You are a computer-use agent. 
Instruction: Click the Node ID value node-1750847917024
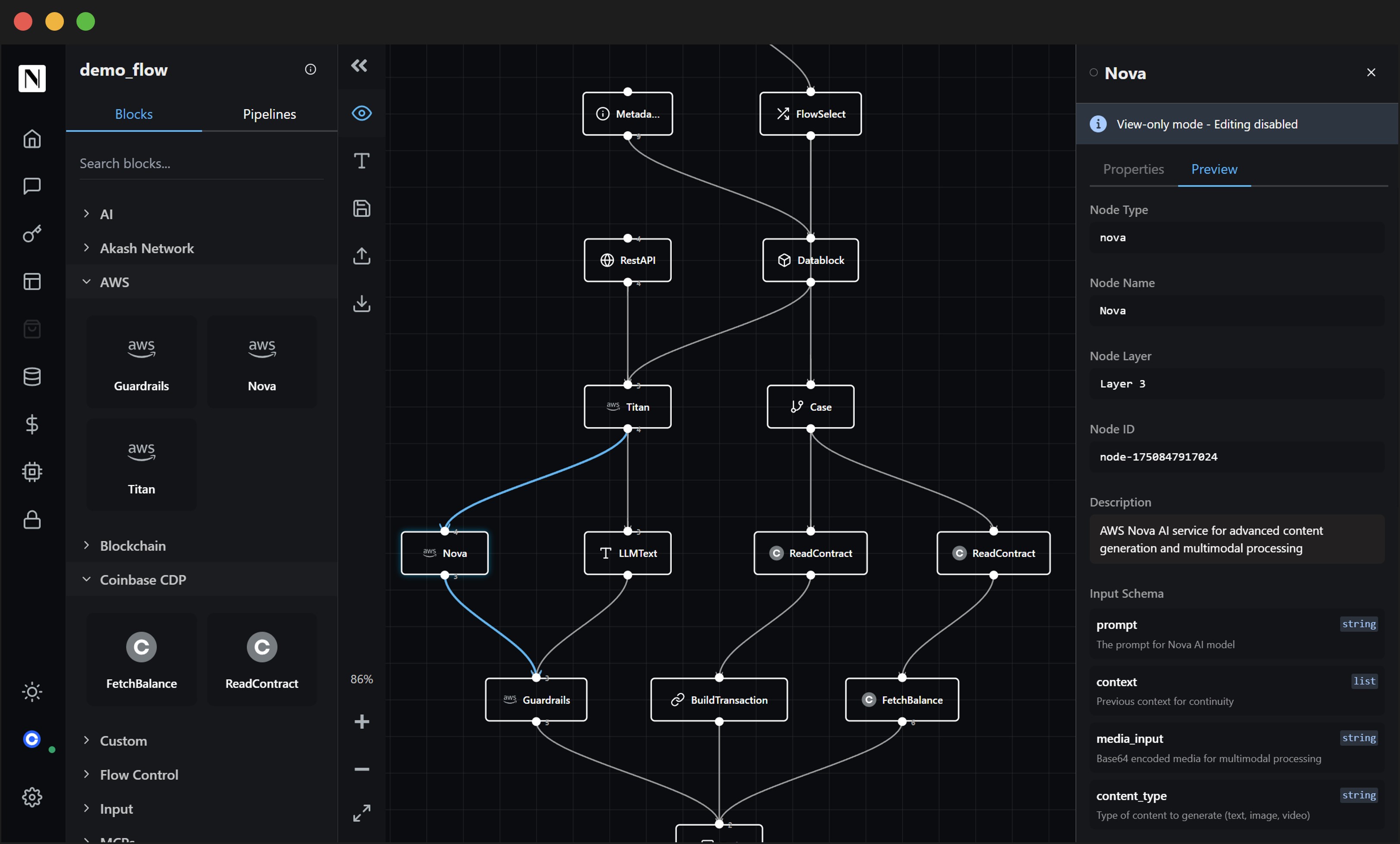1159,457
